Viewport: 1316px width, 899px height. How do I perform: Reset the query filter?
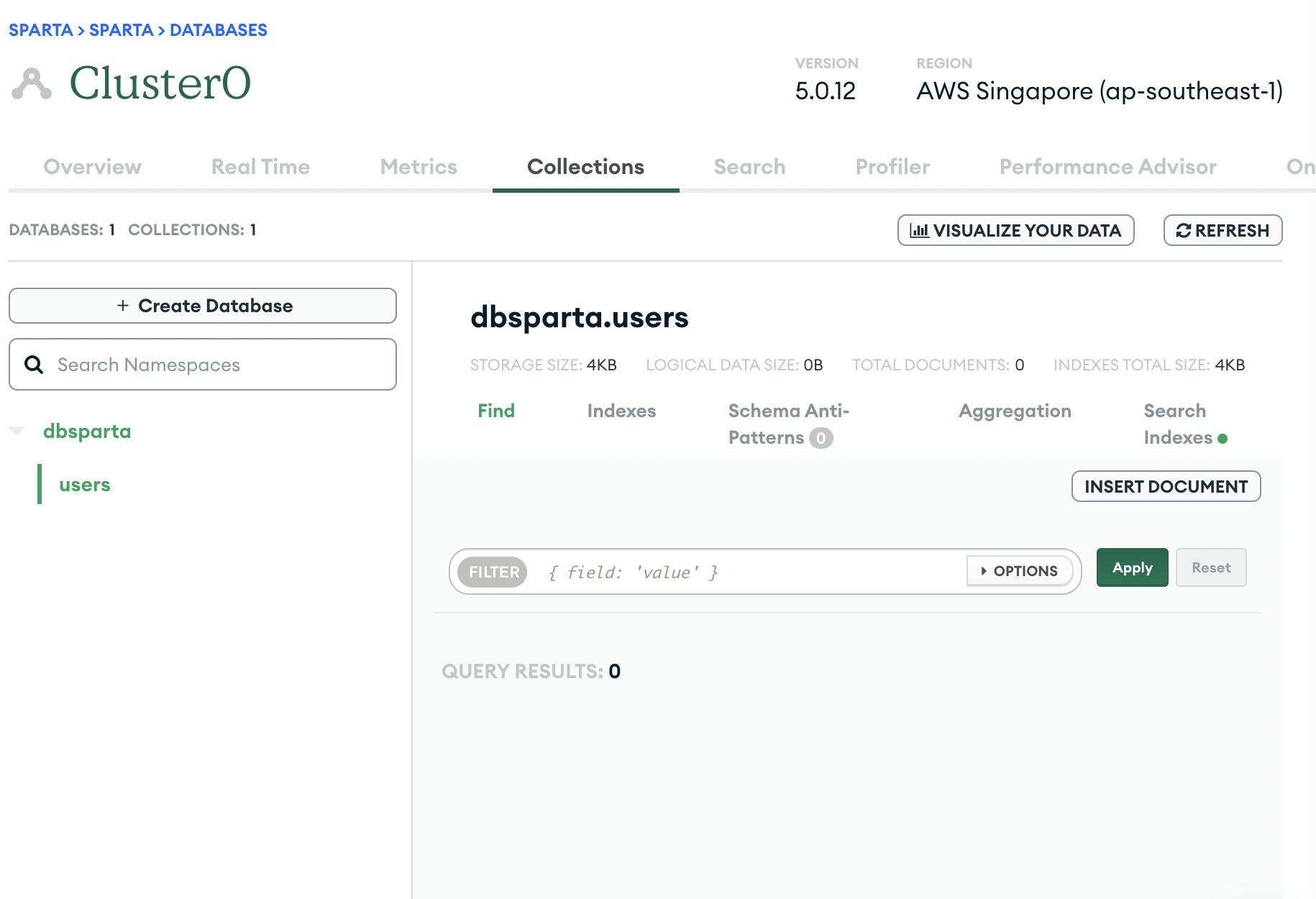tap(1211, 567)
